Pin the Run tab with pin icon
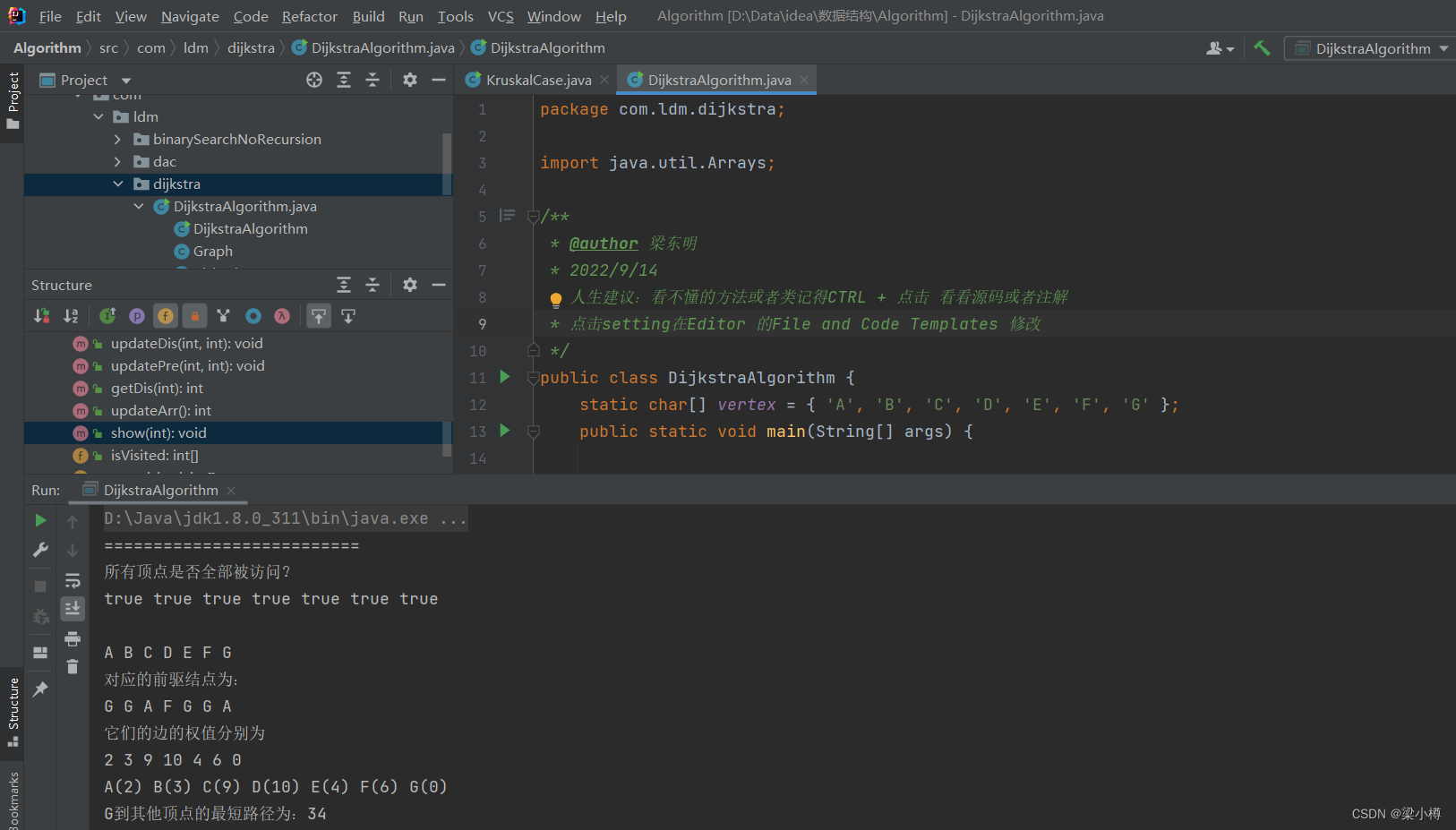This screenshot has height=830, width=1456. pyautogui.click(x=40, y=689)
